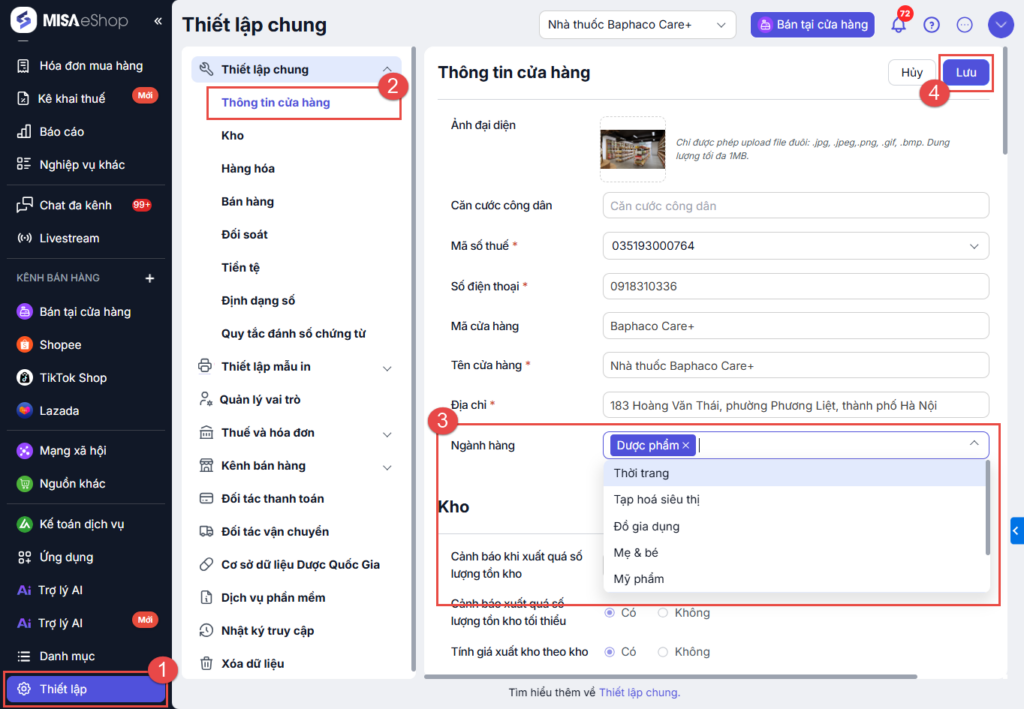Expand the blue right-edge side panel arrow
The image size is (1024, 709).
click(x=1016, y=531)
